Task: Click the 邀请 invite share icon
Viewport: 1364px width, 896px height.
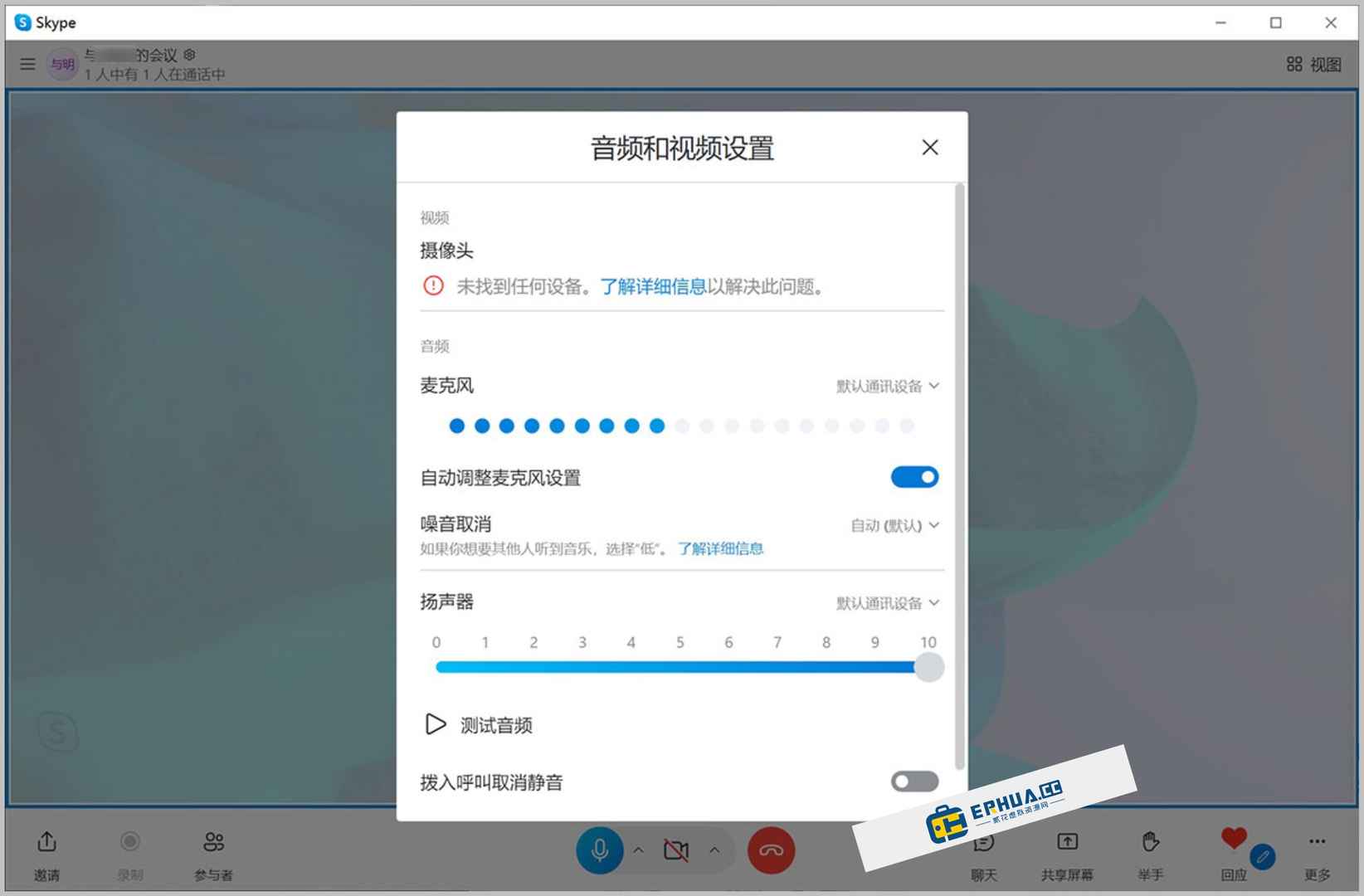Action: tap(47, 842)
